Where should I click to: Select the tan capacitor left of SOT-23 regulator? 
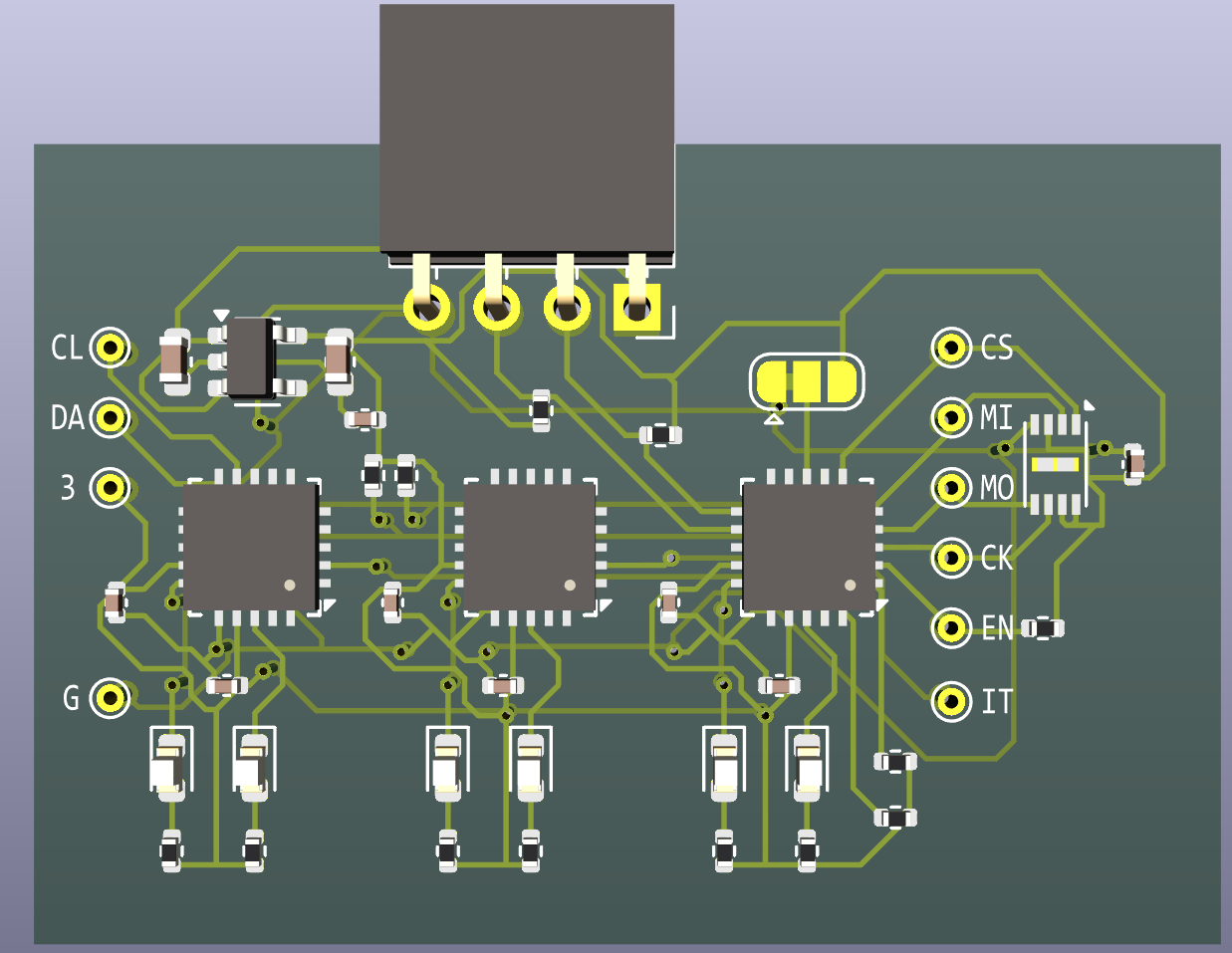tap(174, 360)
